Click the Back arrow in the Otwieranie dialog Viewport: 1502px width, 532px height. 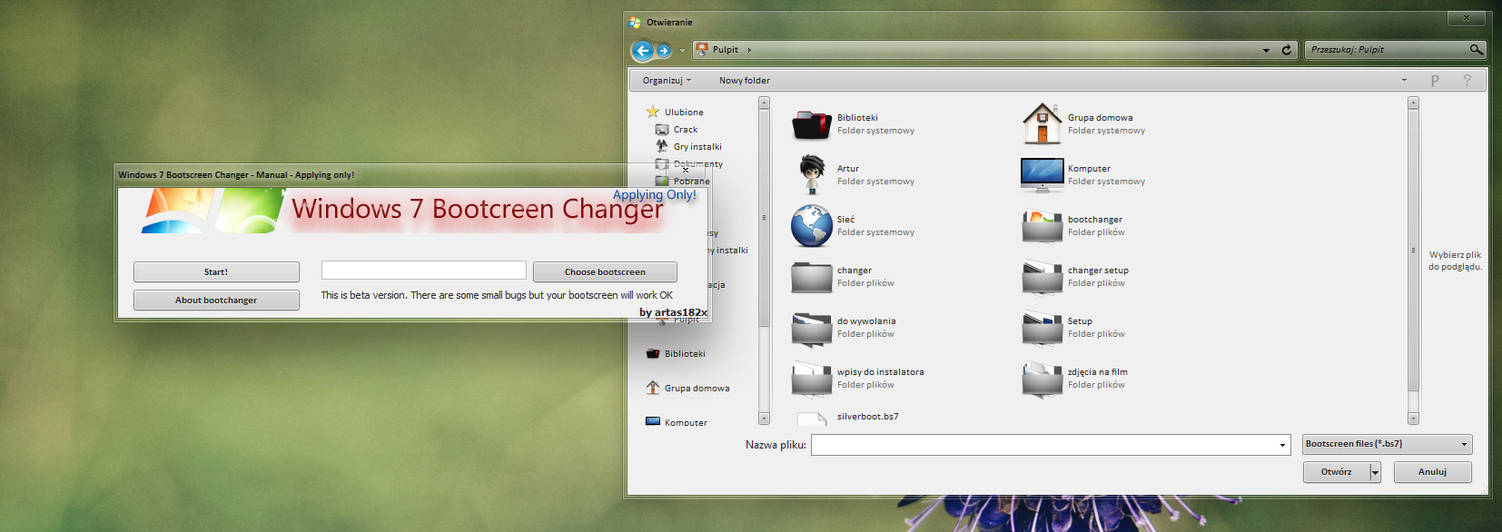point(643,50)
